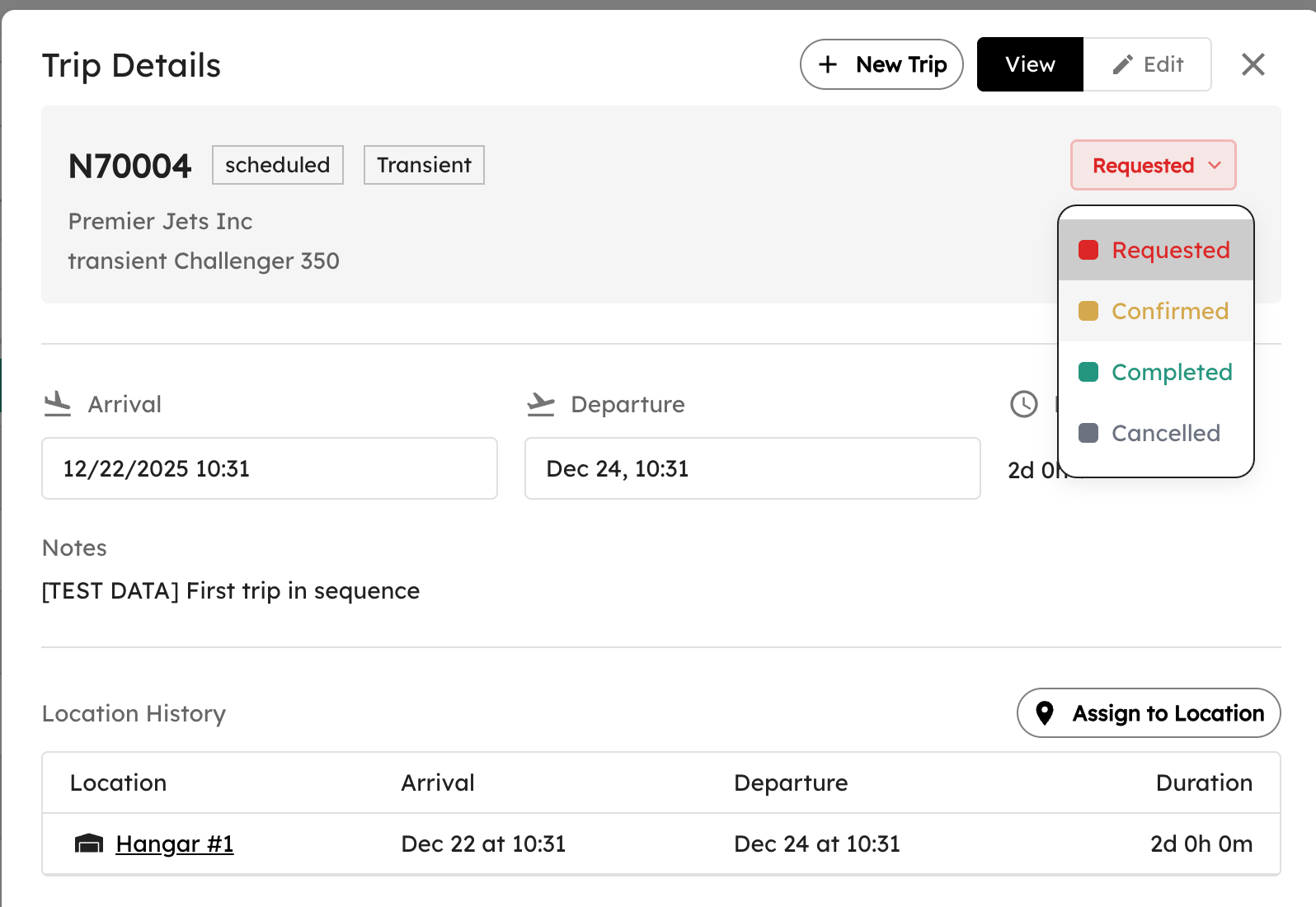Switch to Edit mode

tap(1148, 64)
